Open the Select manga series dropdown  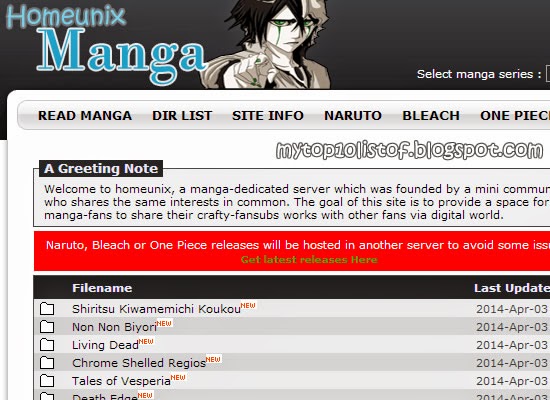(x=548, y=74)
